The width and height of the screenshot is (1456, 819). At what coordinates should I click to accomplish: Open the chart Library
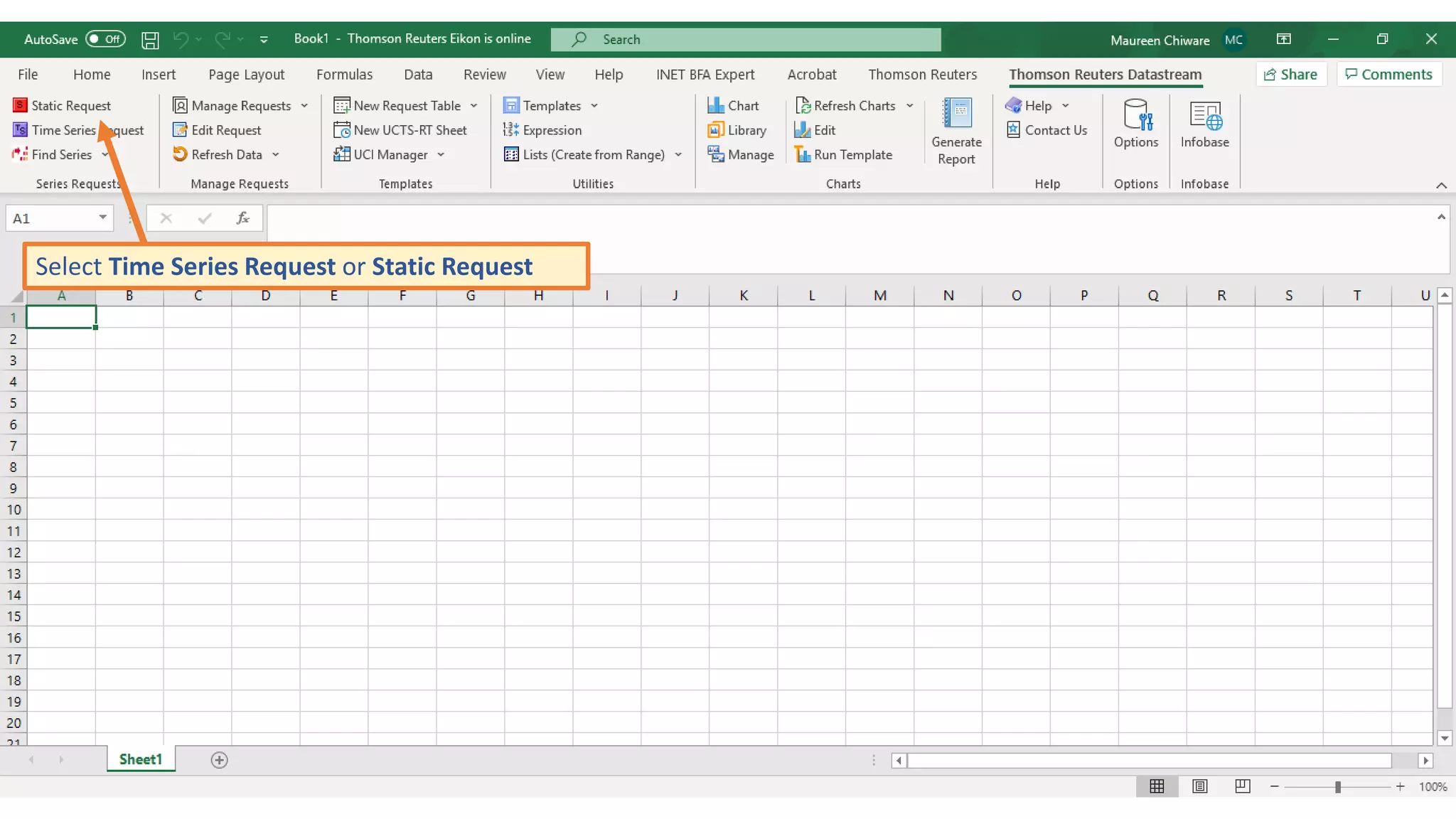[x=737, y=130]
